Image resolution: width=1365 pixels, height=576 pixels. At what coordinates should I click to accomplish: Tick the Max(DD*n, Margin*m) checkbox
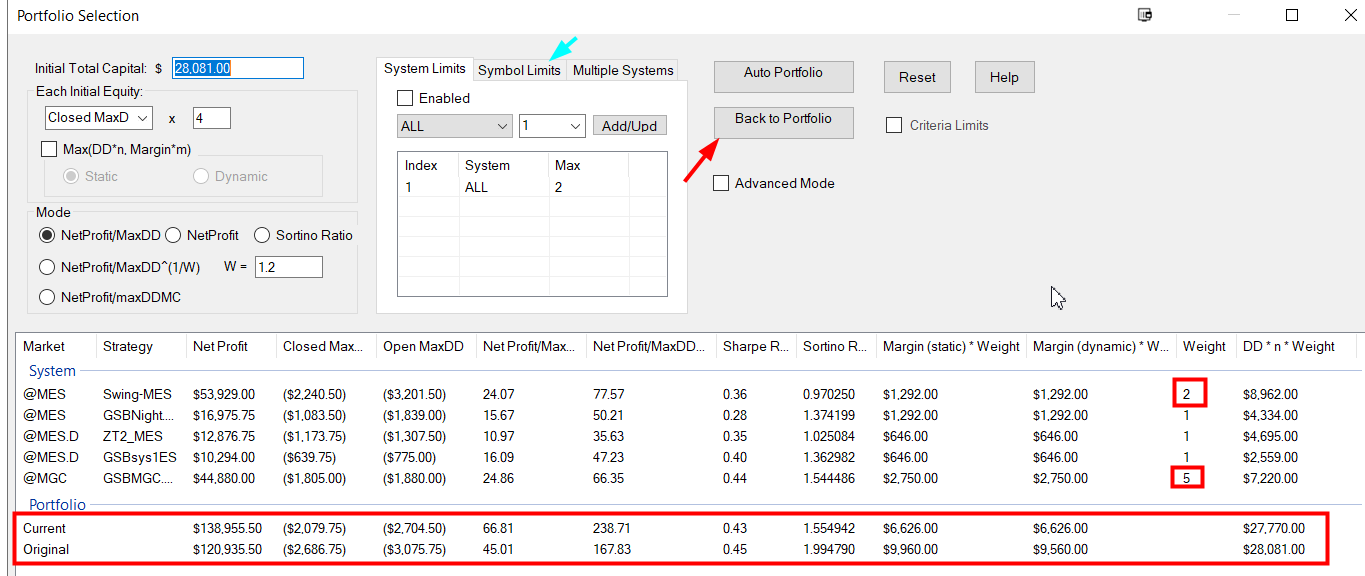click(49, 149)
